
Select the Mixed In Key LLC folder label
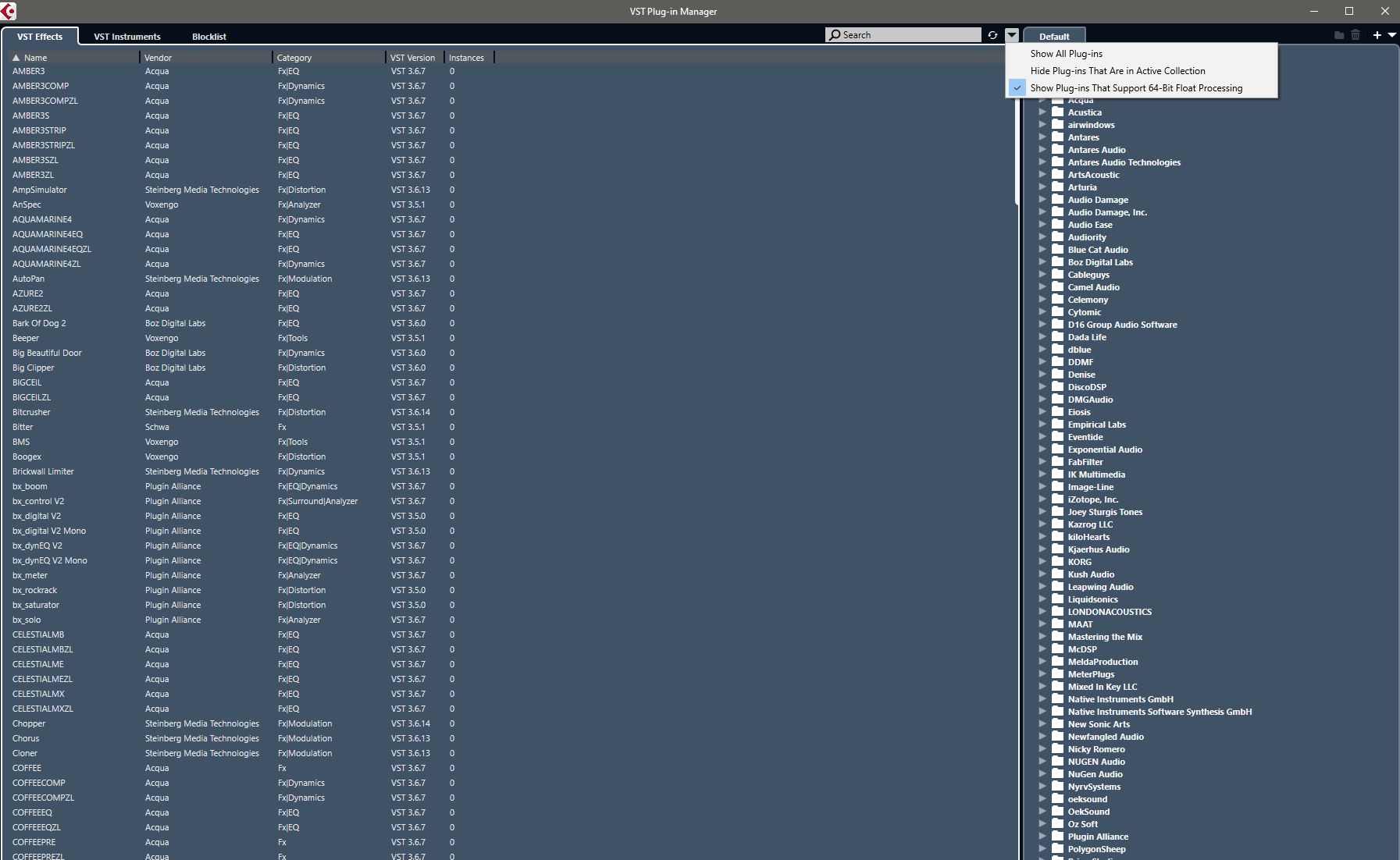pos(1103,687)
